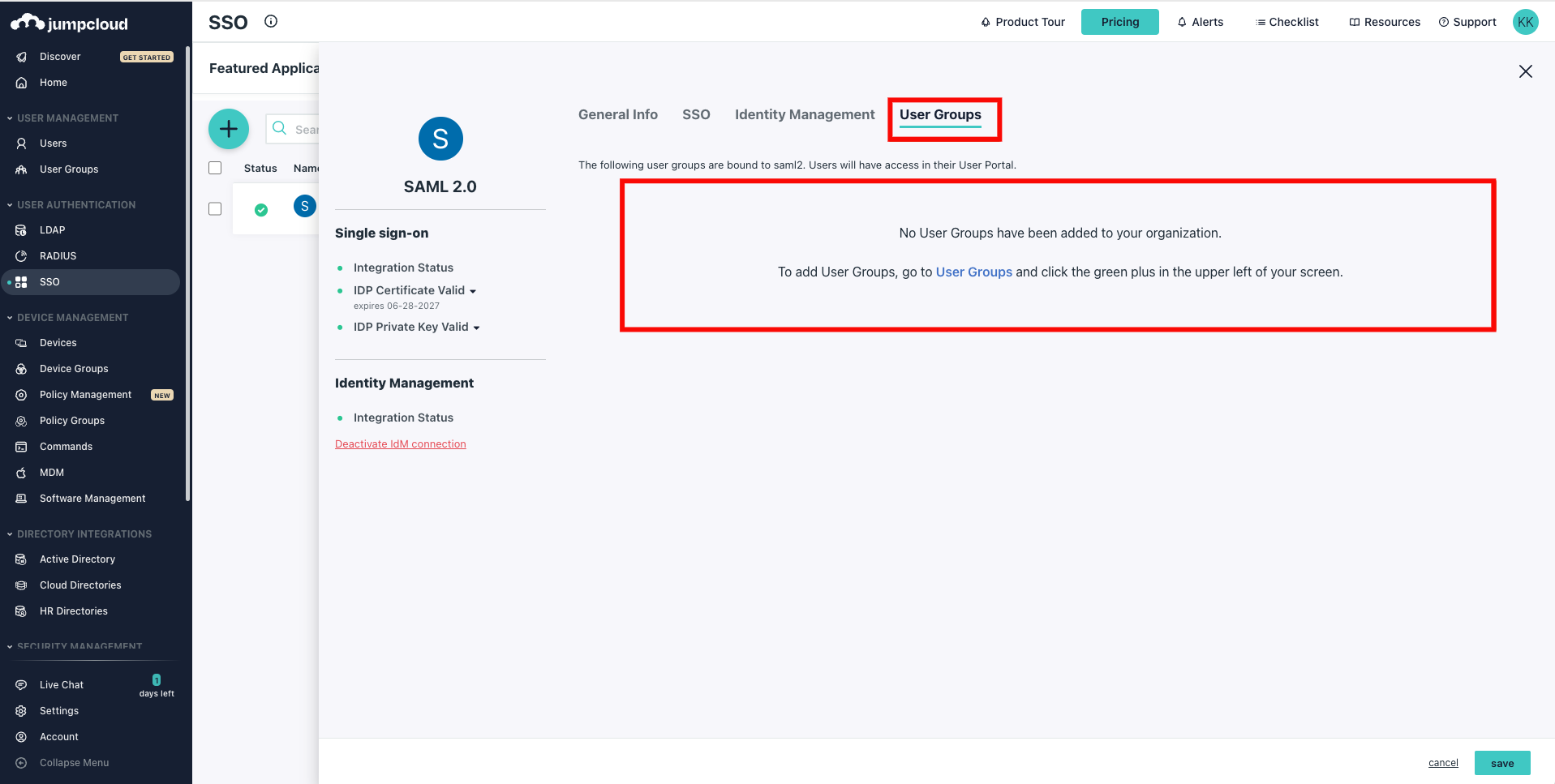Open HR Directories
Screen dimensions: 1555x784
click(74, 611)
